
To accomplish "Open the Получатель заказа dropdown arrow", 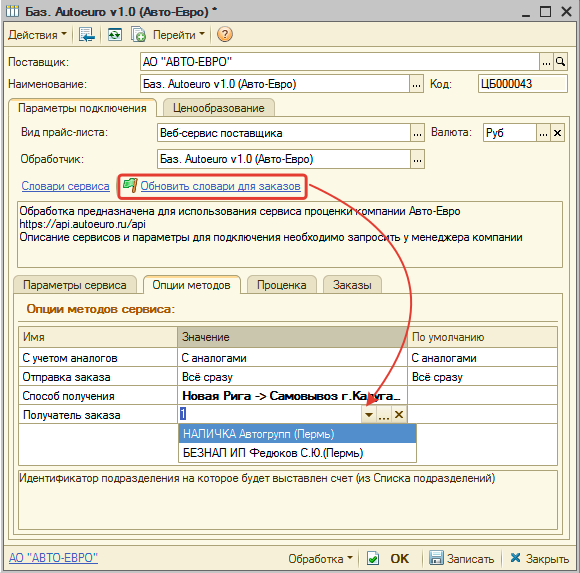I will [369, 414].
